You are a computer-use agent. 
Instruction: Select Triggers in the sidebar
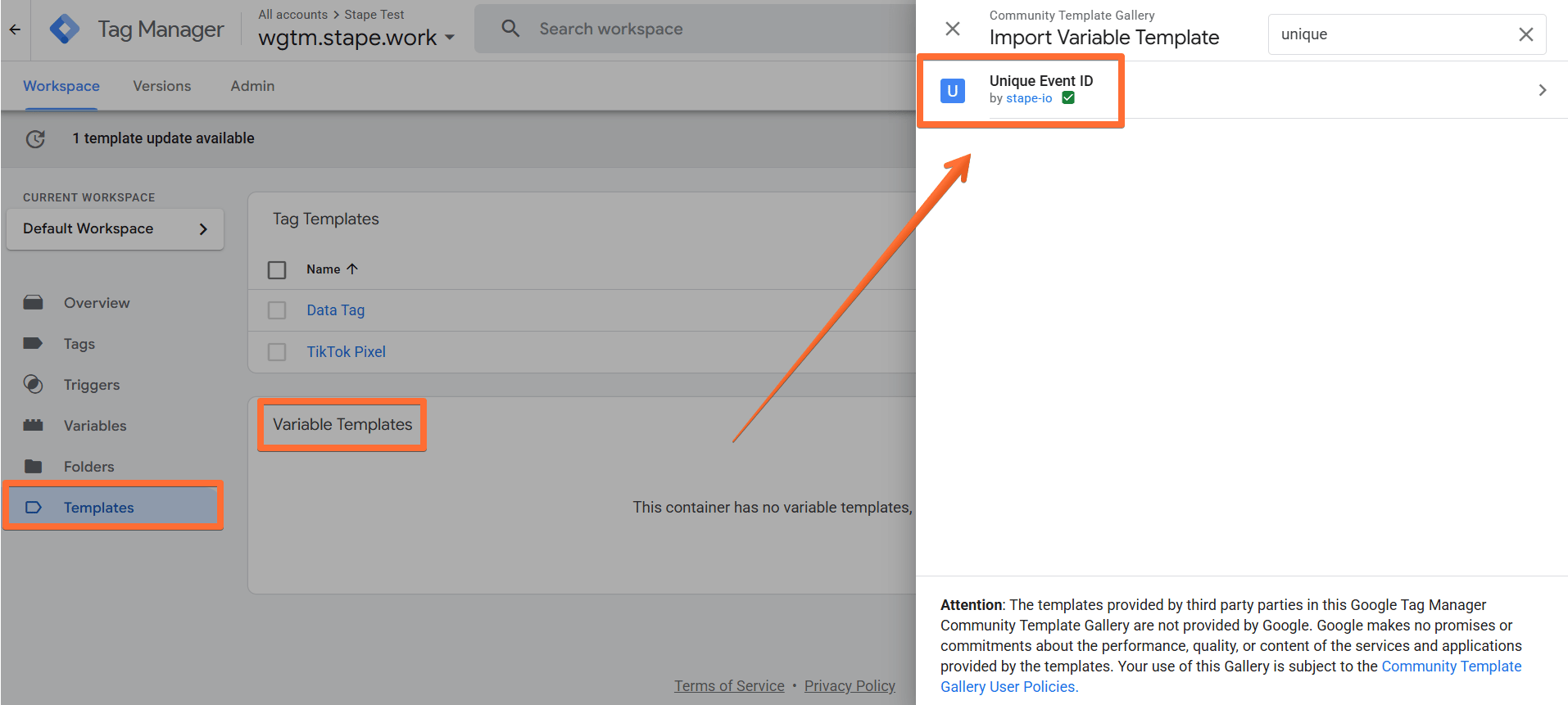[92, 385]
